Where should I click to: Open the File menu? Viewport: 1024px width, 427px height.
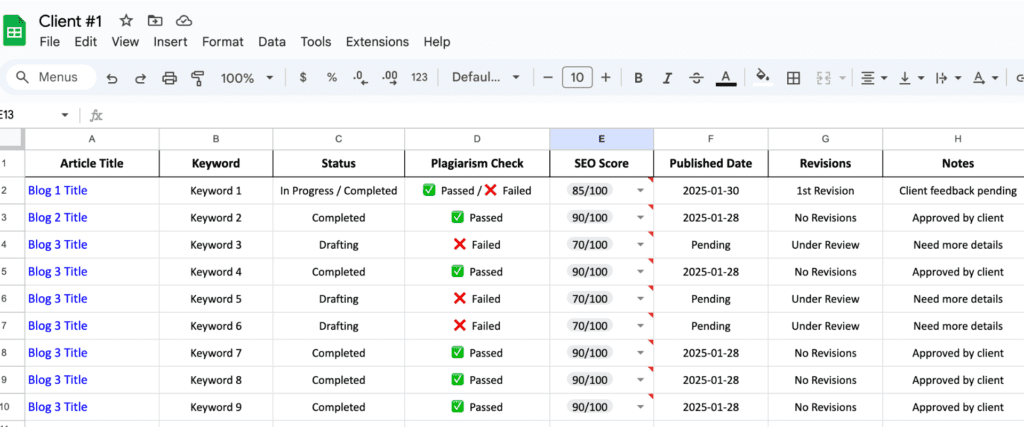tap(50, 42)
